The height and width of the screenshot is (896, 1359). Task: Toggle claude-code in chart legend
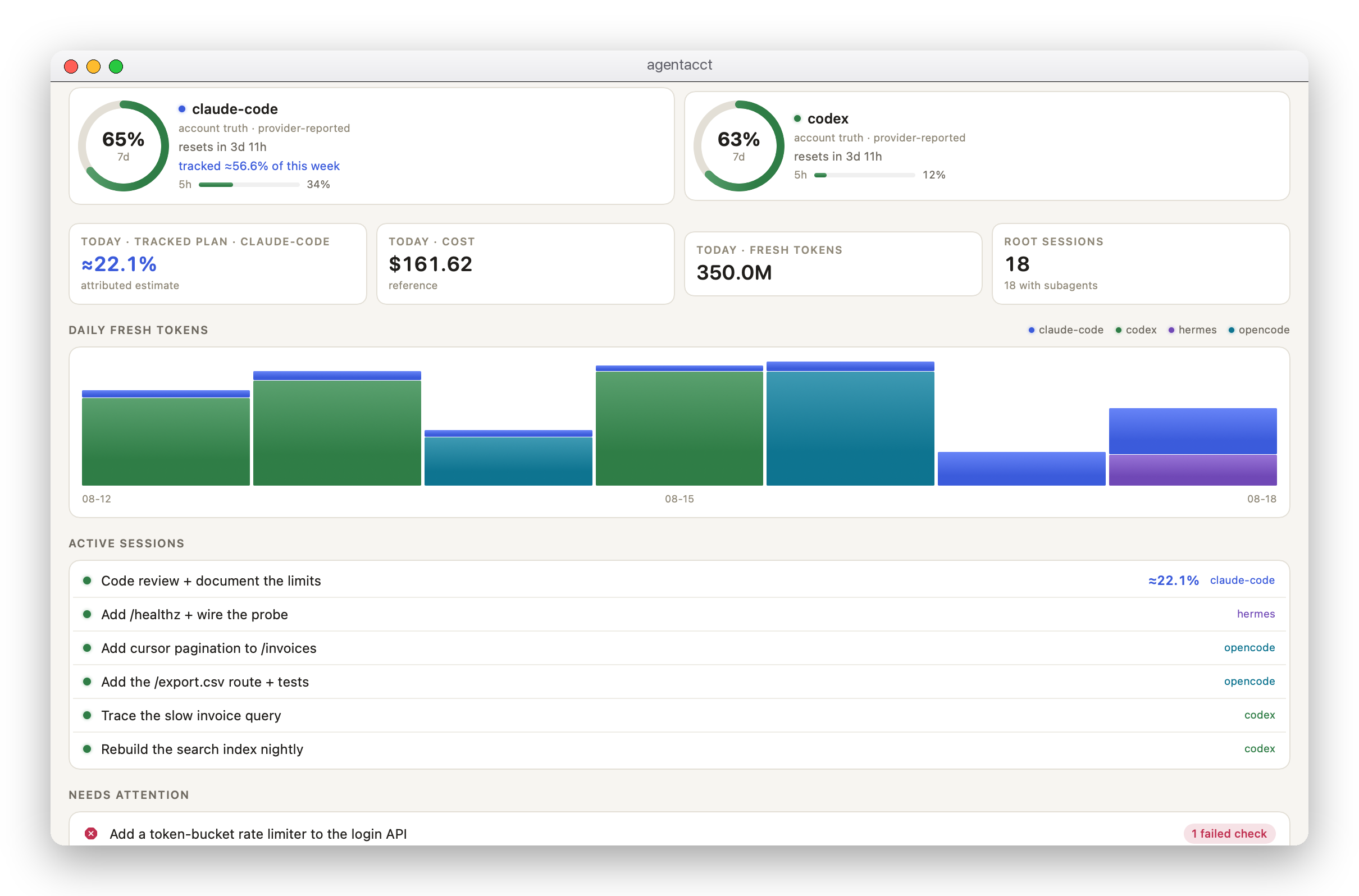pos(1065,330)
